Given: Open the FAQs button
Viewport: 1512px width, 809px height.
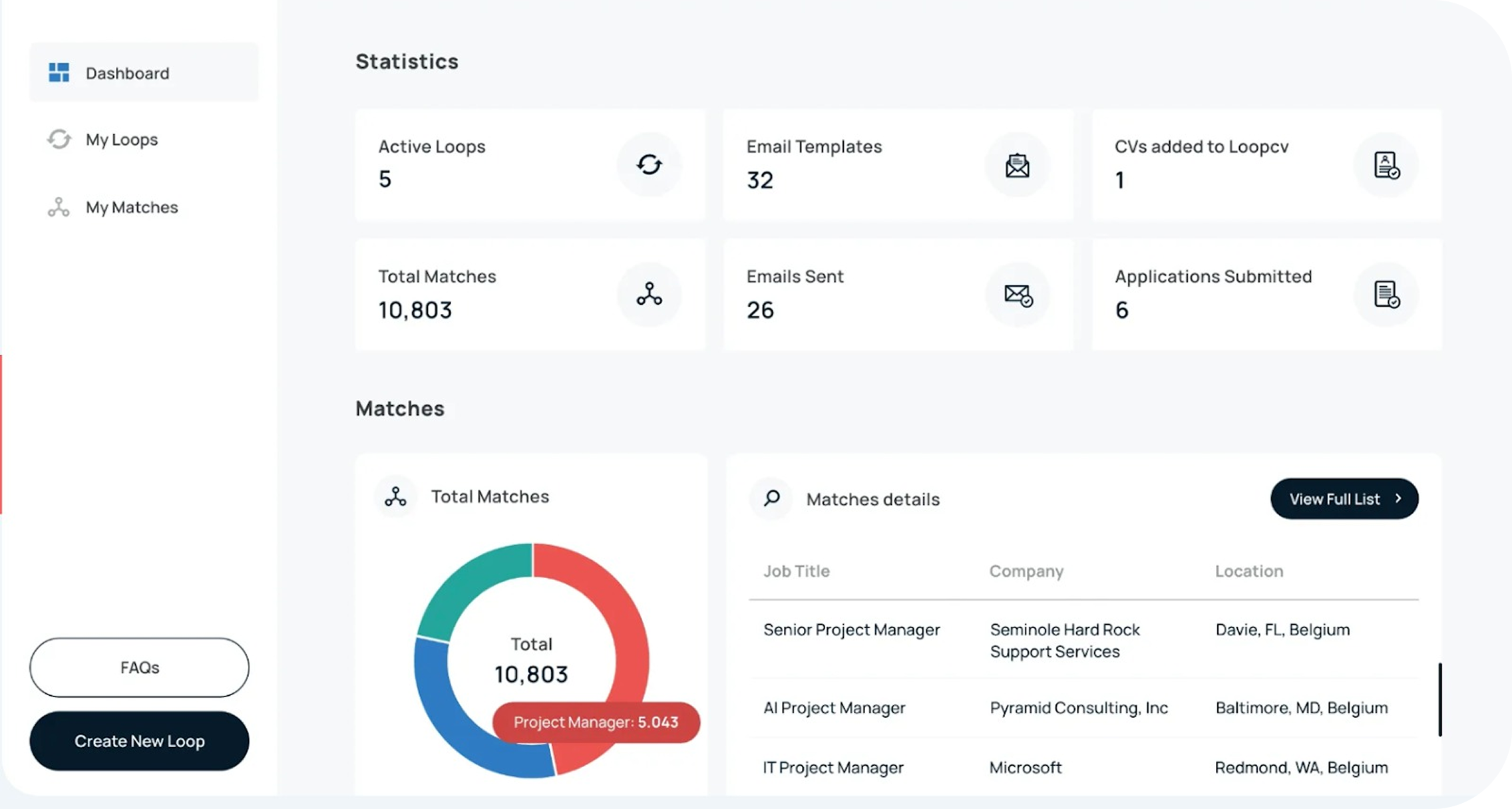Looking at the screenshot, I should pos(139,667).
